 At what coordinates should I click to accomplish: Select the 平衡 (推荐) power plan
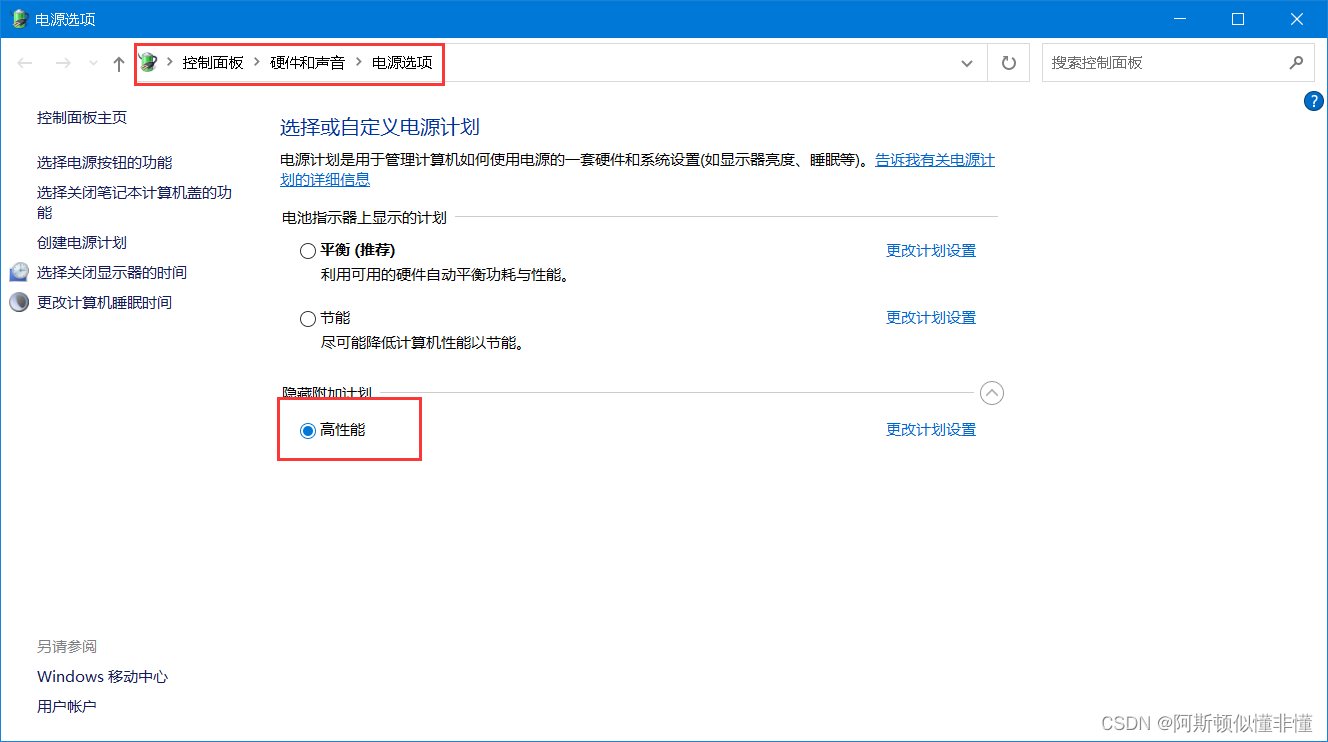[308, 251]
